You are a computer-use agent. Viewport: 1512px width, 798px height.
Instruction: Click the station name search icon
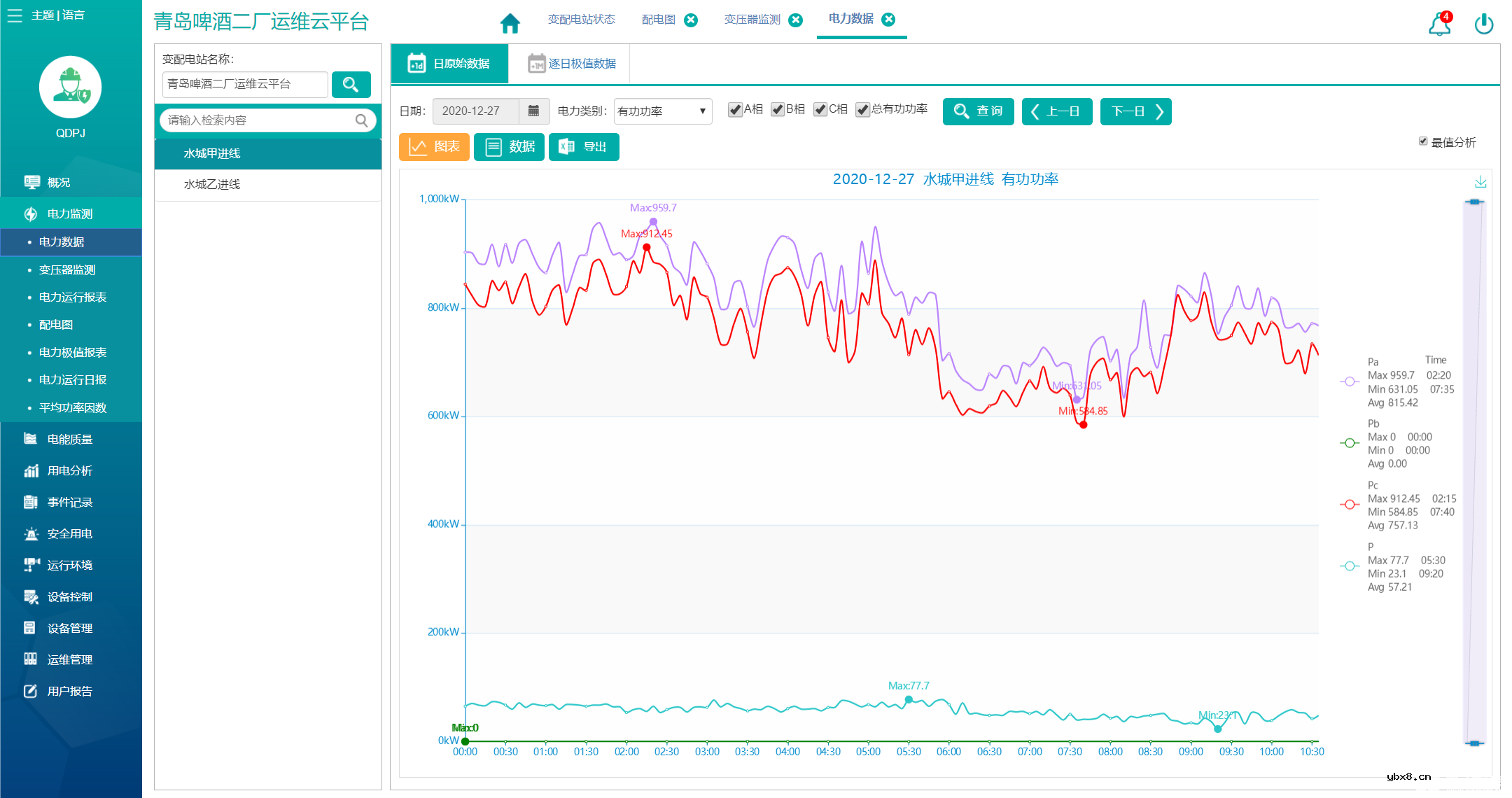[351, 85]
